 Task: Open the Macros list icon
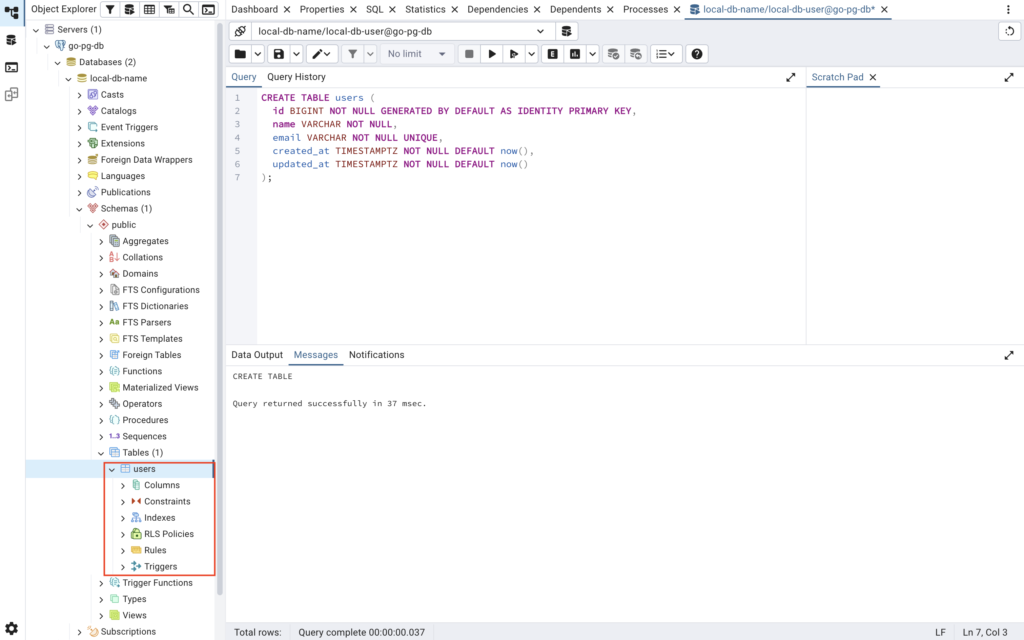(665, 54)
